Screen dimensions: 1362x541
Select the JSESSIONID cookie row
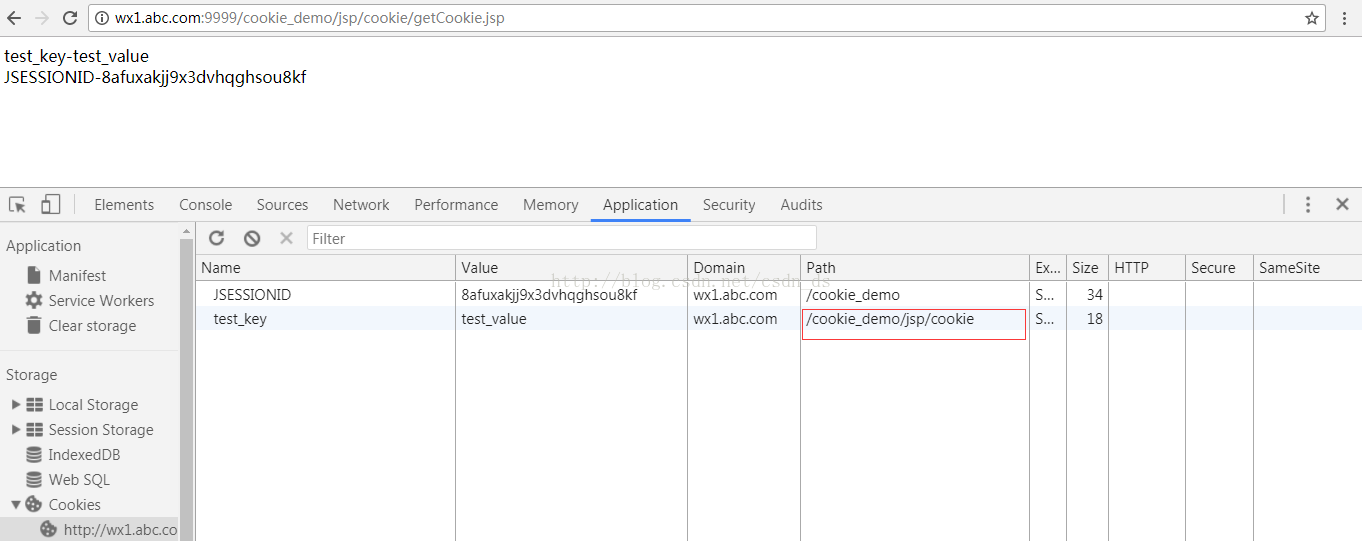click(x=778, y=294)
